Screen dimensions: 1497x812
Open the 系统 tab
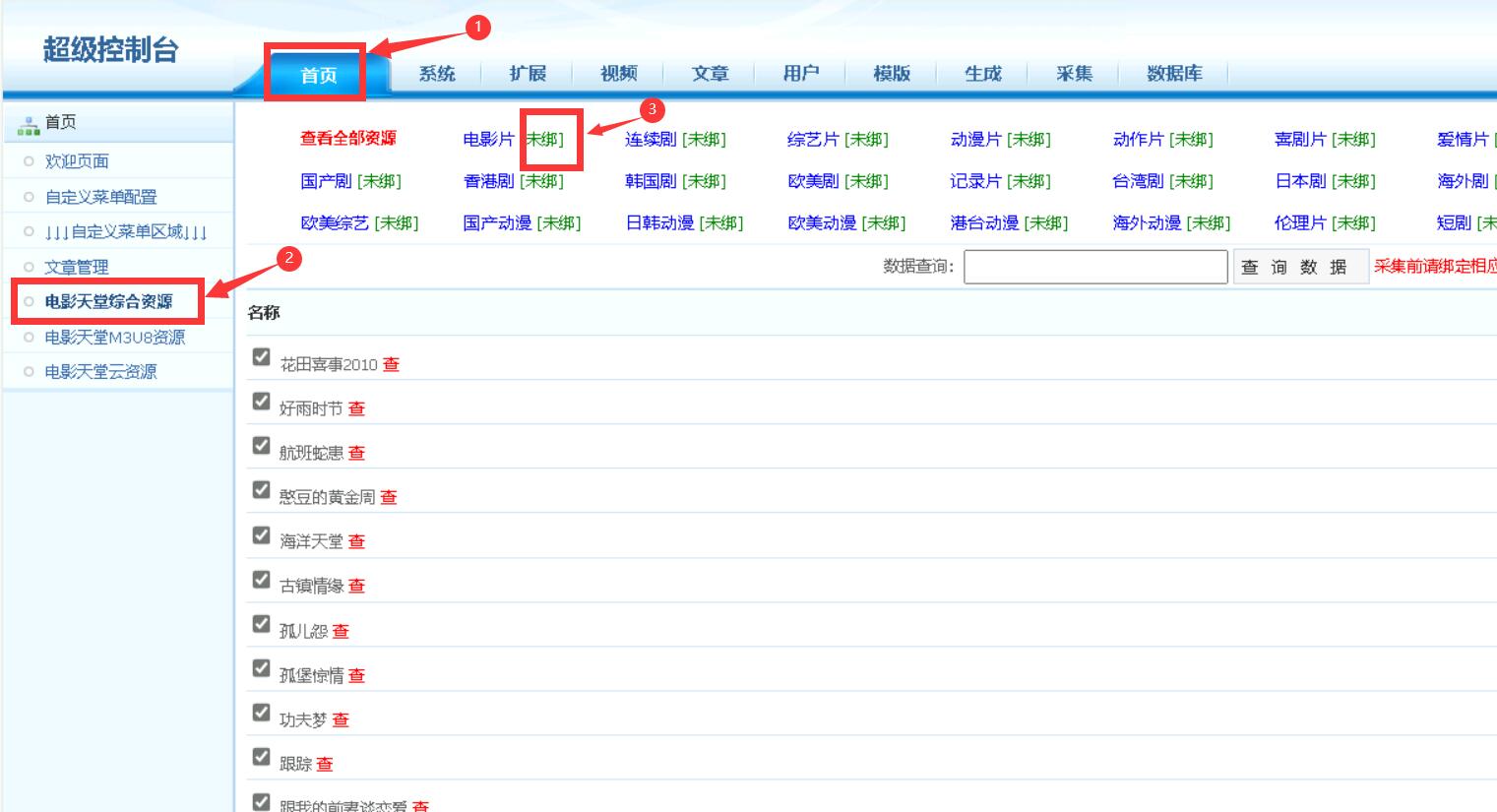pyautogui.click(x=437, y=74)
